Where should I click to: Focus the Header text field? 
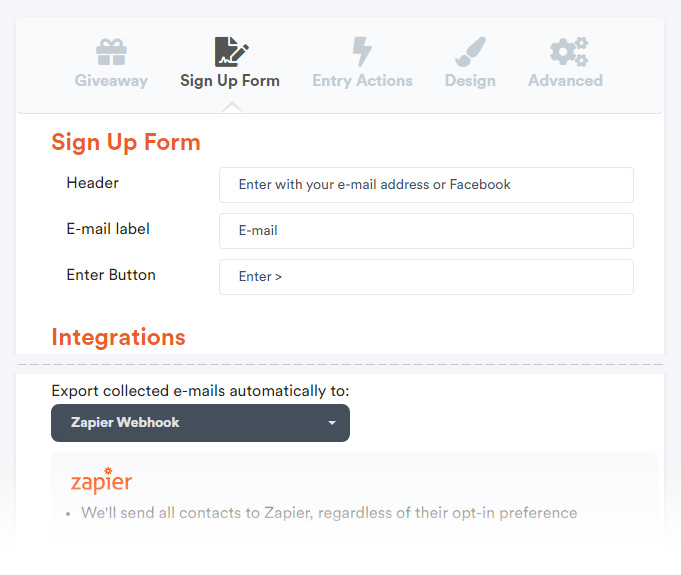[x=426, y=185]
